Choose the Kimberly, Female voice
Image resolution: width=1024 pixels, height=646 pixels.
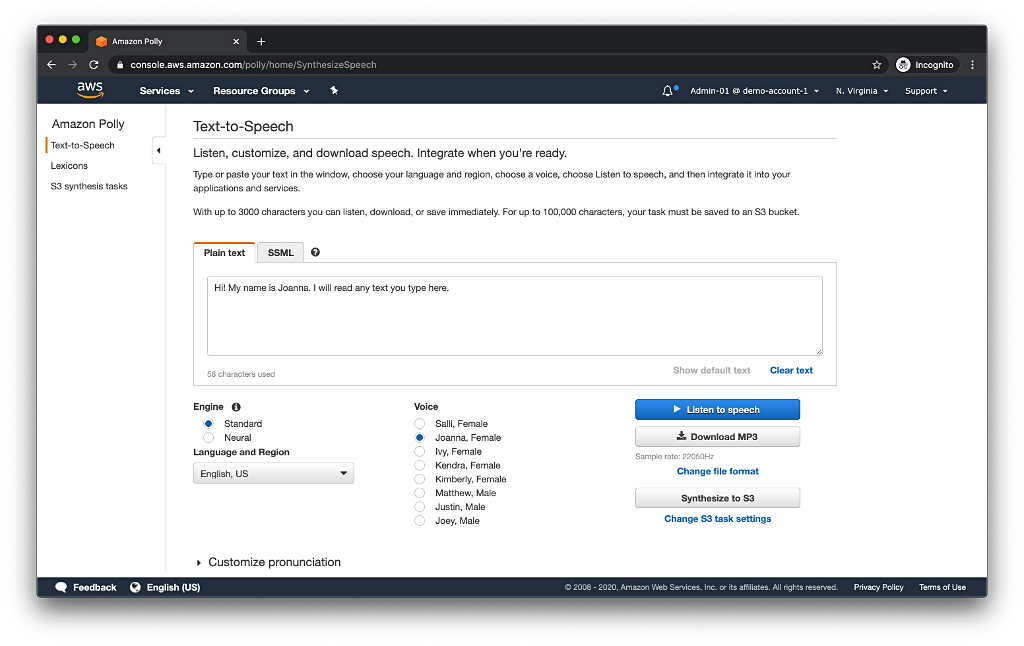419,479
